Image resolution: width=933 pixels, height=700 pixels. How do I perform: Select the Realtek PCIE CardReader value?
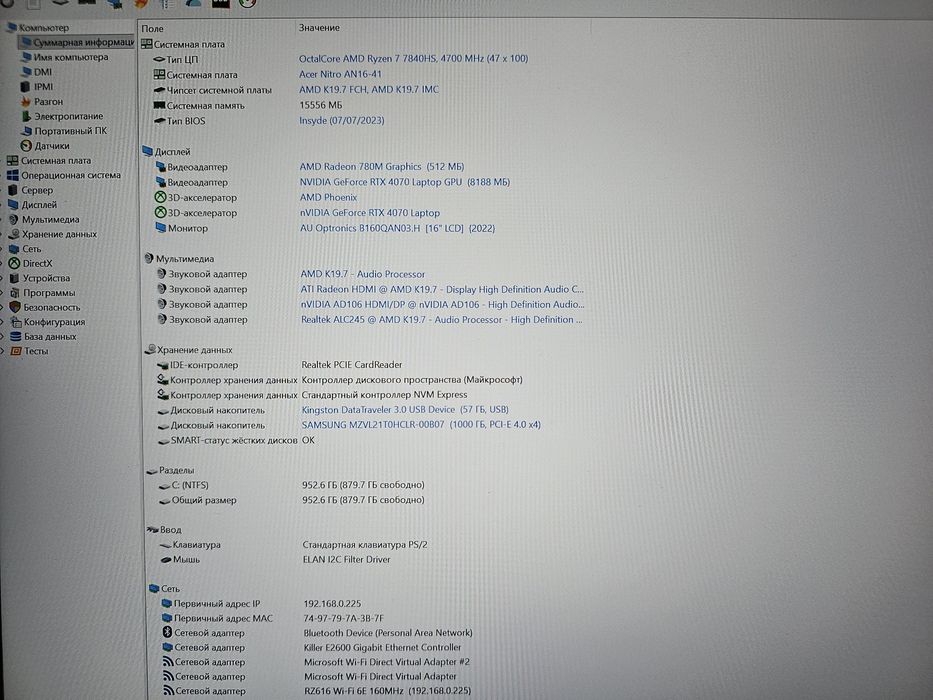pos(352,364)
